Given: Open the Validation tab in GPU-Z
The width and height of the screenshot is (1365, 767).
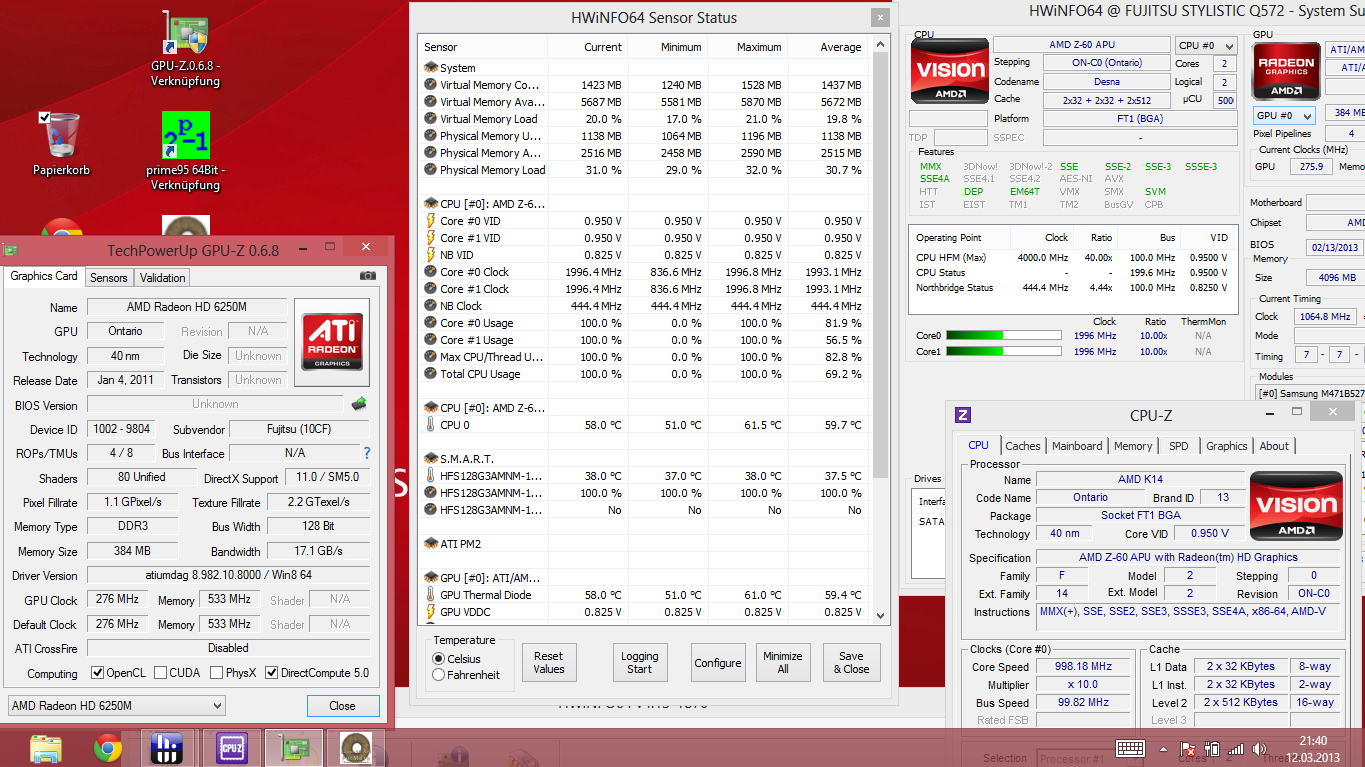Looking at the screenshot, I should [x=162, y=278].
